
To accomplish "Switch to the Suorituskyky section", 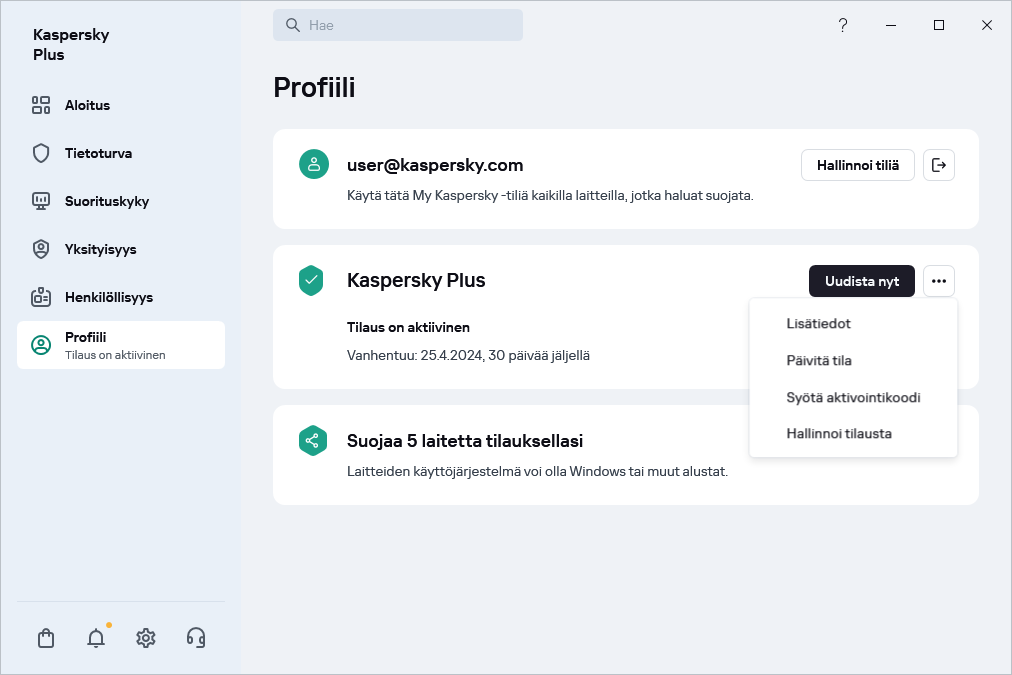I will (x=106, y=201).
